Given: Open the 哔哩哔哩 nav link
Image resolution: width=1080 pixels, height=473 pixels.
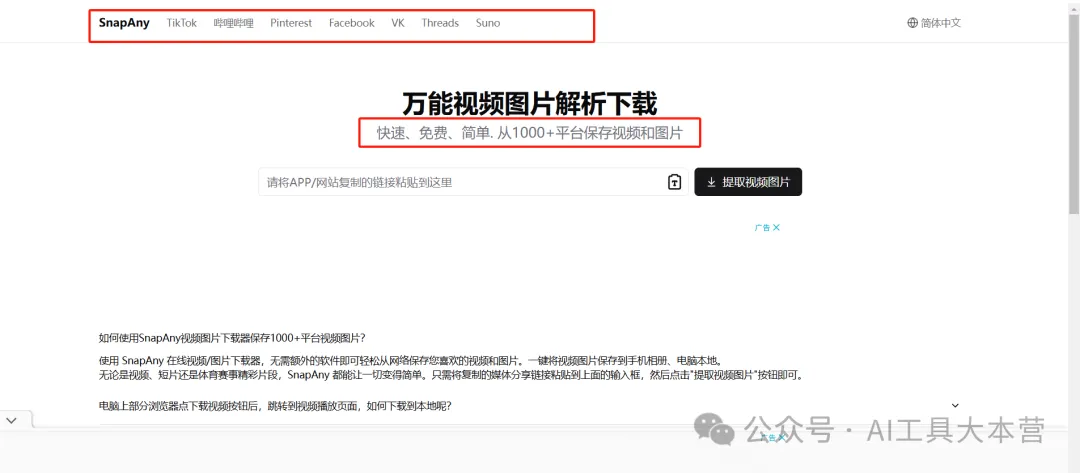Looking at the screenshot, I should coord(233,23).
